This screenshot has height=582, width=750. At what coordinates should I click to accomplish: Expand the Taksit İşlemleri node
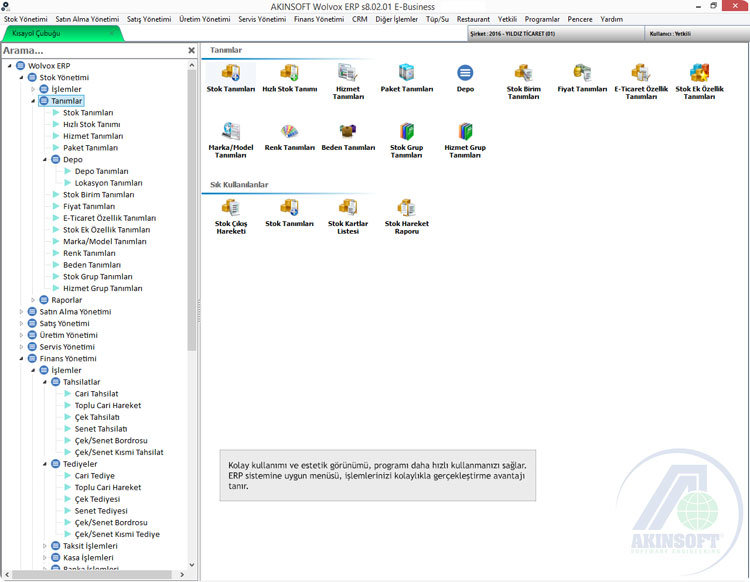pos(44,546)
